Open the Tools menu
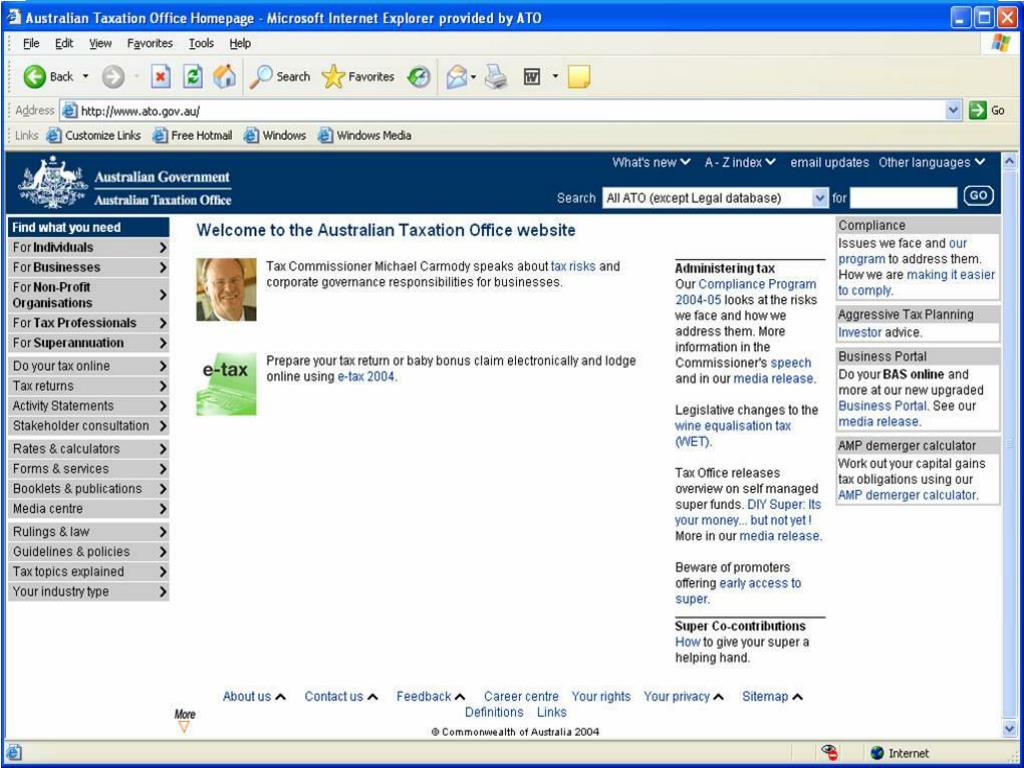 pos(201,43)
